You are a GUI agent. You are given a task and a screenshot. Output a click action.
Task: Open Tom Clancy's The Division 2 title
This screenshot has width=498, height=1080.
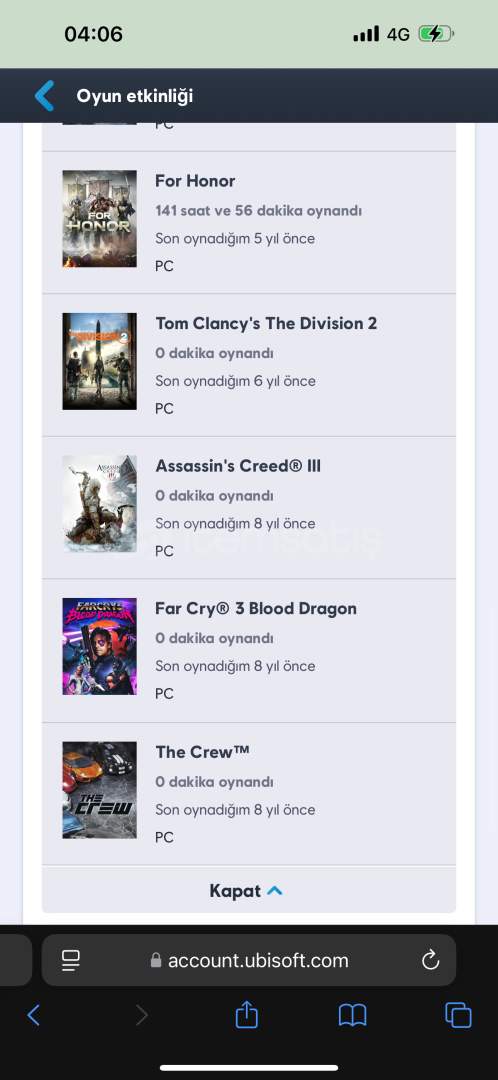pos(266,323)
